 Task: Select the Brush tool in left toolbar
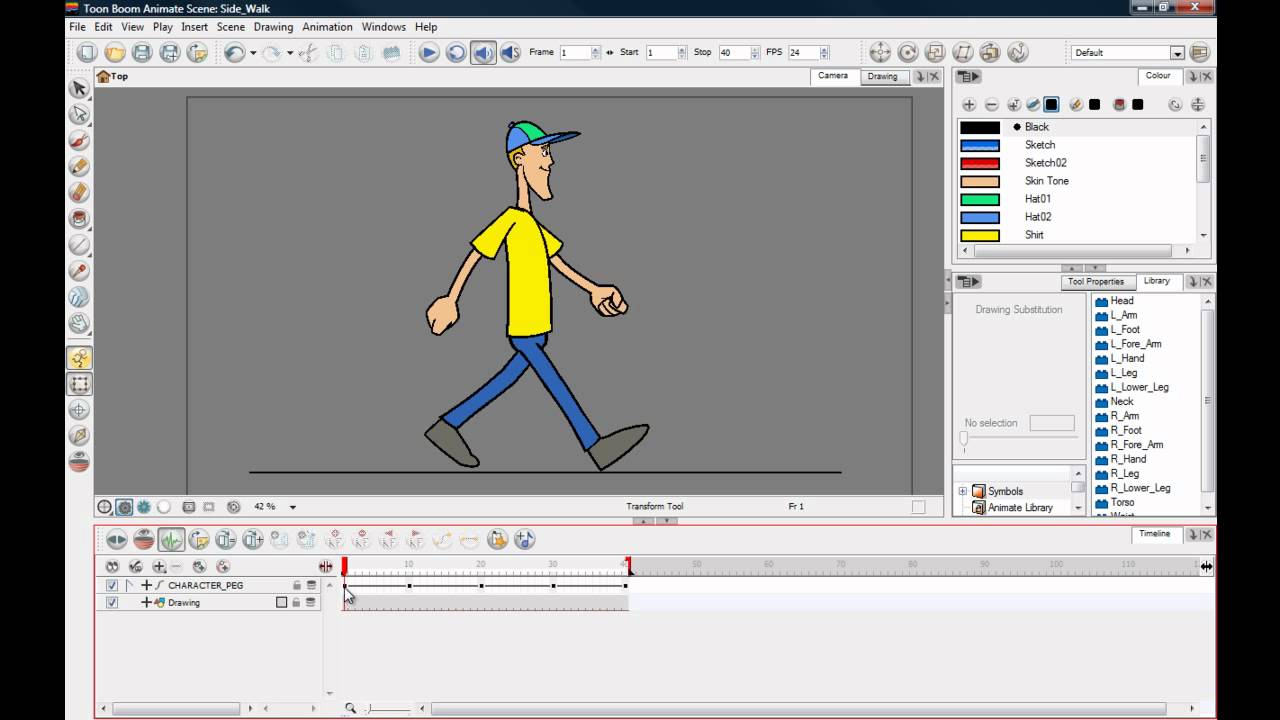point(79,140)
